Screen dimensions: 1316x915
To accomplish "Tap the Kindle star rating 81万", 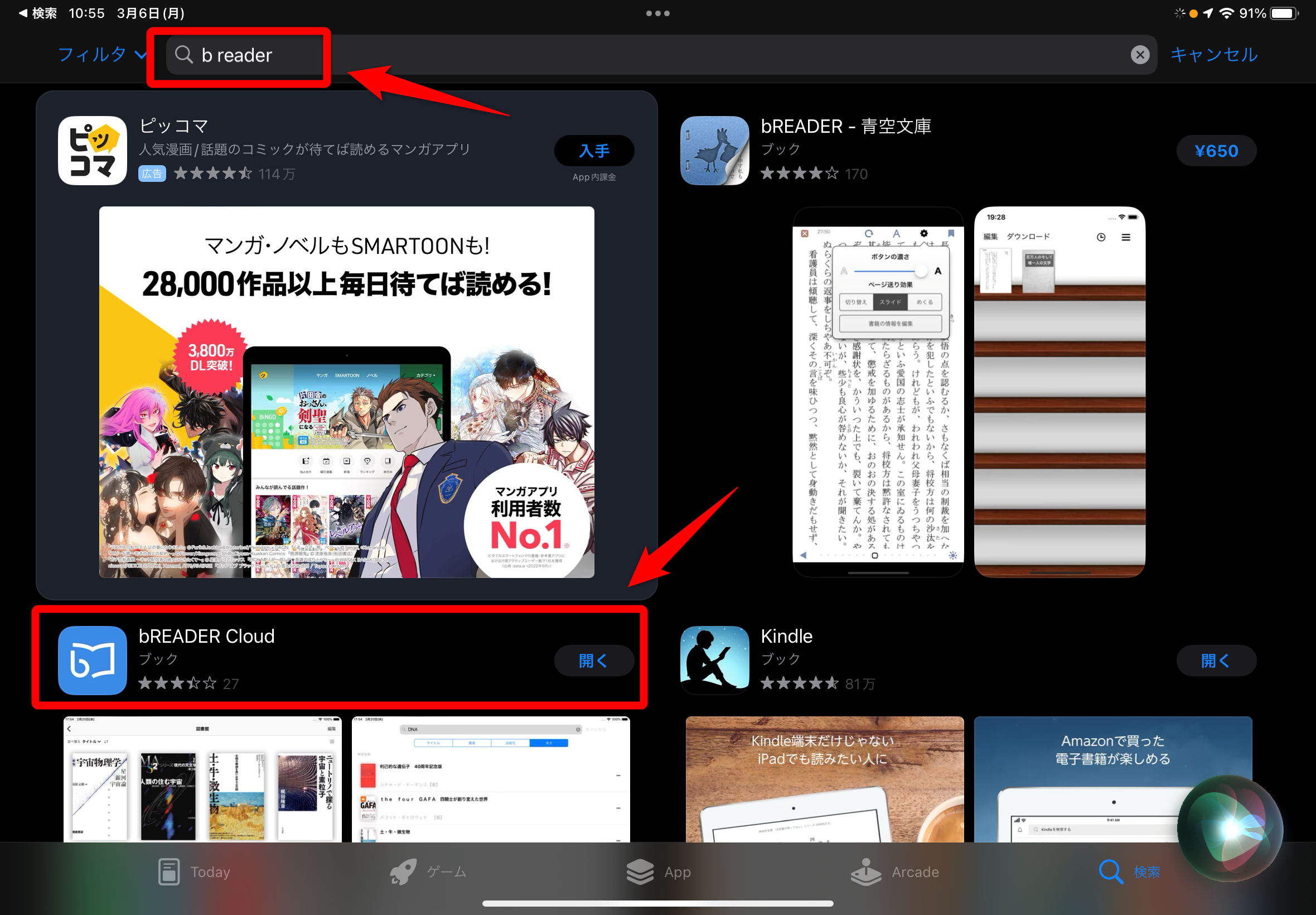I will (x=817, y=683).
